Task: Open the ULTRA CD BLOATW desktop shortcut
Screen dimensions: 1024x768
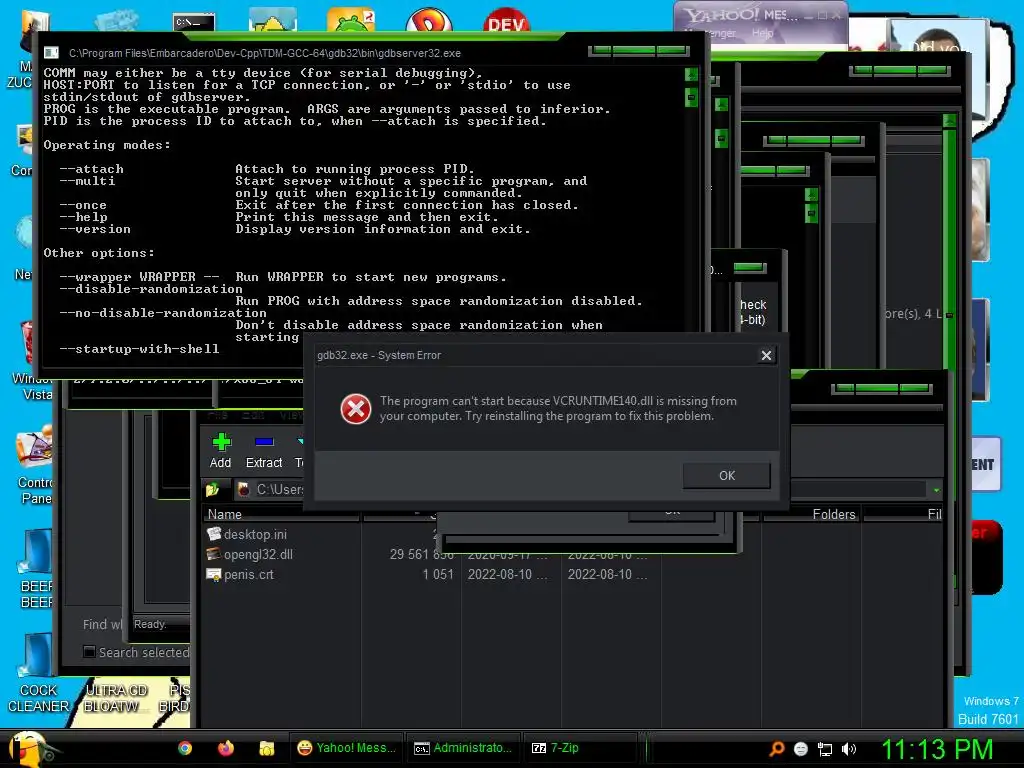Action: pos(116,697)
